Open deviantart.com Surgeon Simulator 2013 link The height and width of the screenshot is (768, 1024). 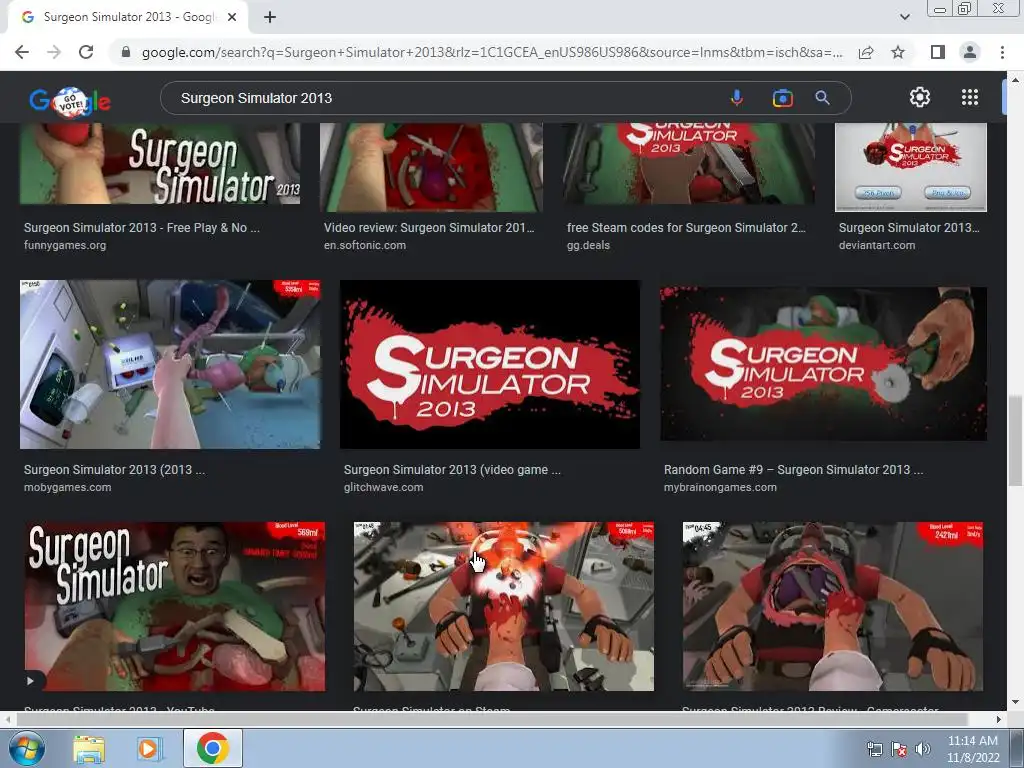coord(910,236)
